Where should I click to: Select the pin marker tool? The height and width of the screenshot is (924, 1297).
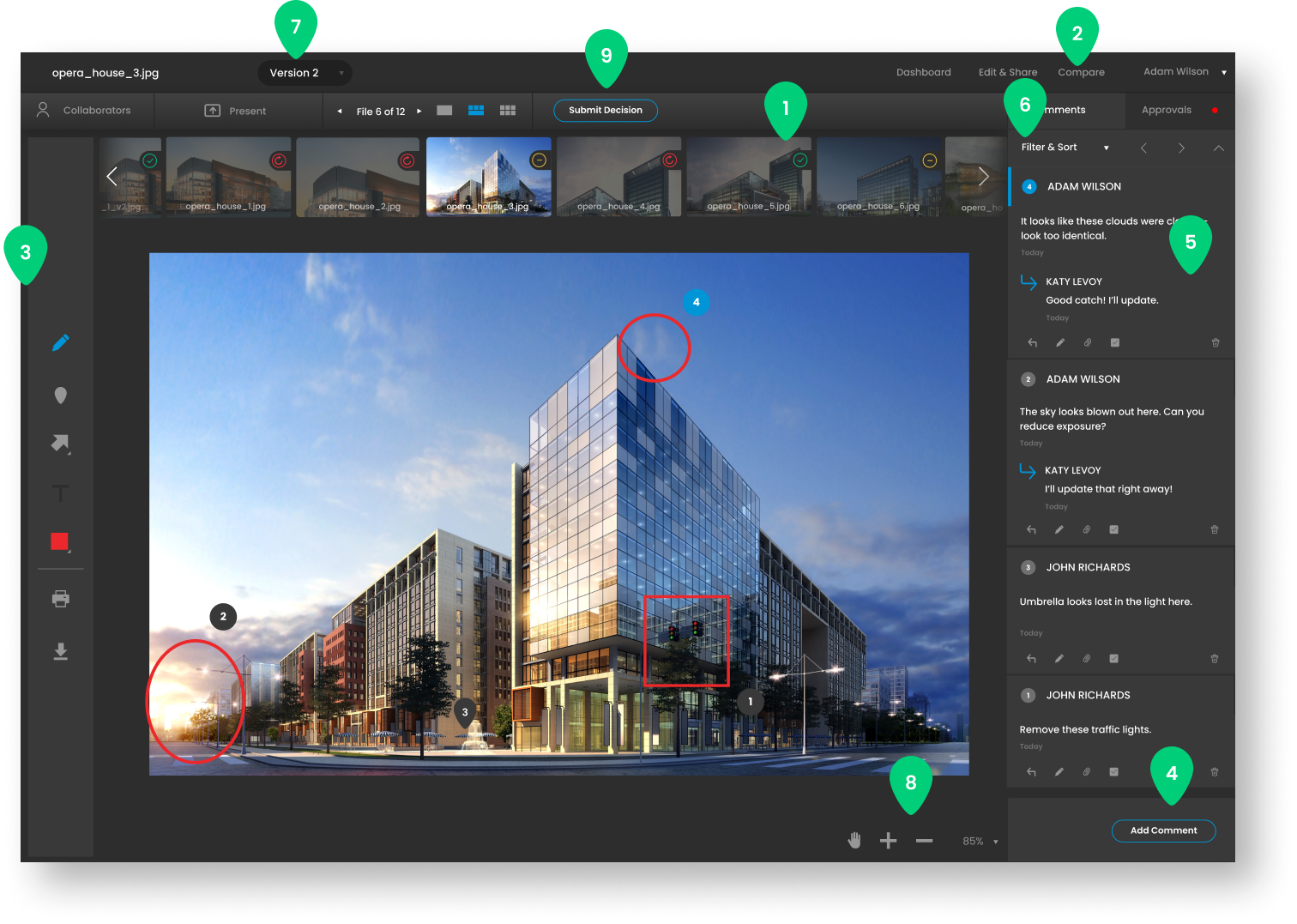coord(60,396)
